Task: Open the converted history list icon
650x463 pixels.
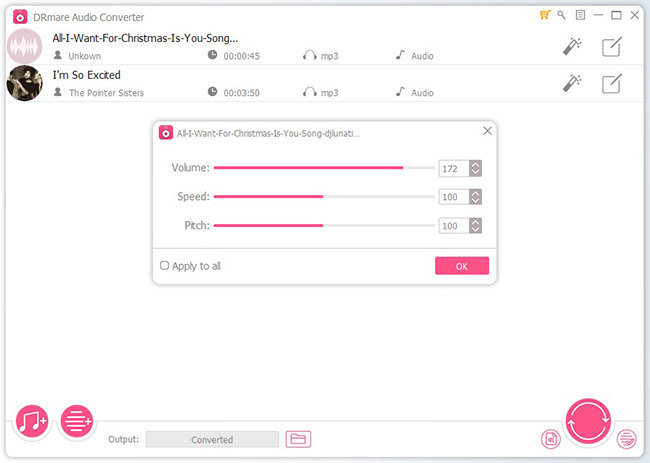Action: [x=627, y=438]
